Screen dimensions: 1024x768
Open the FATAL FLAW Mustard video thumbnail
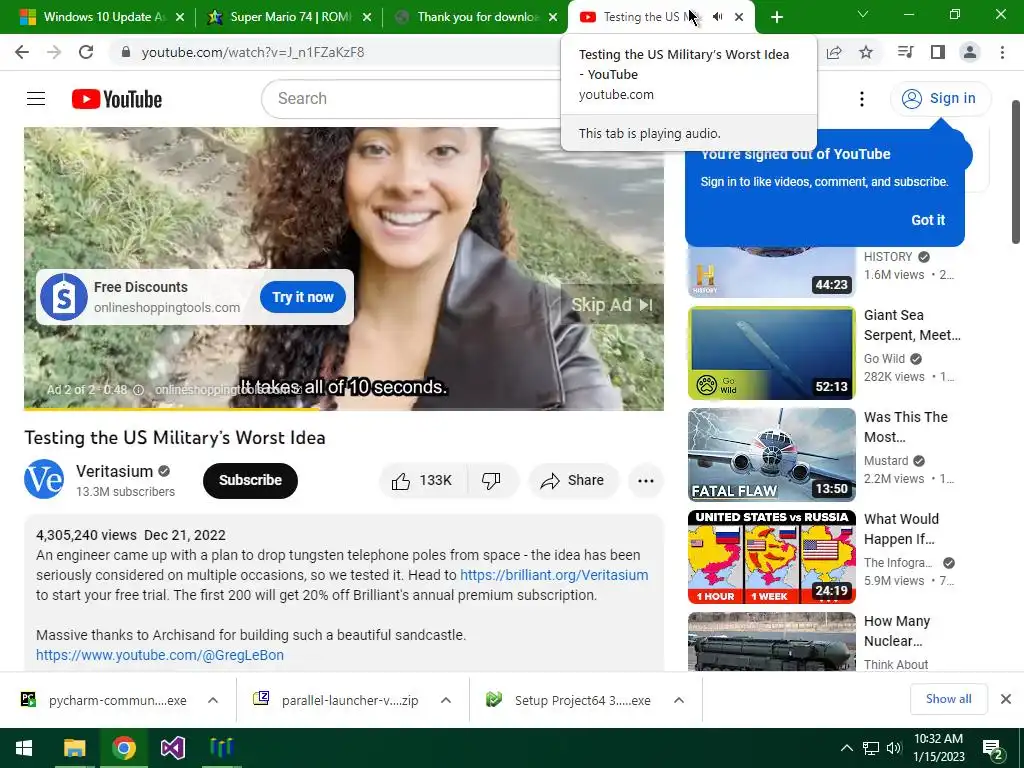coord(771,455)
